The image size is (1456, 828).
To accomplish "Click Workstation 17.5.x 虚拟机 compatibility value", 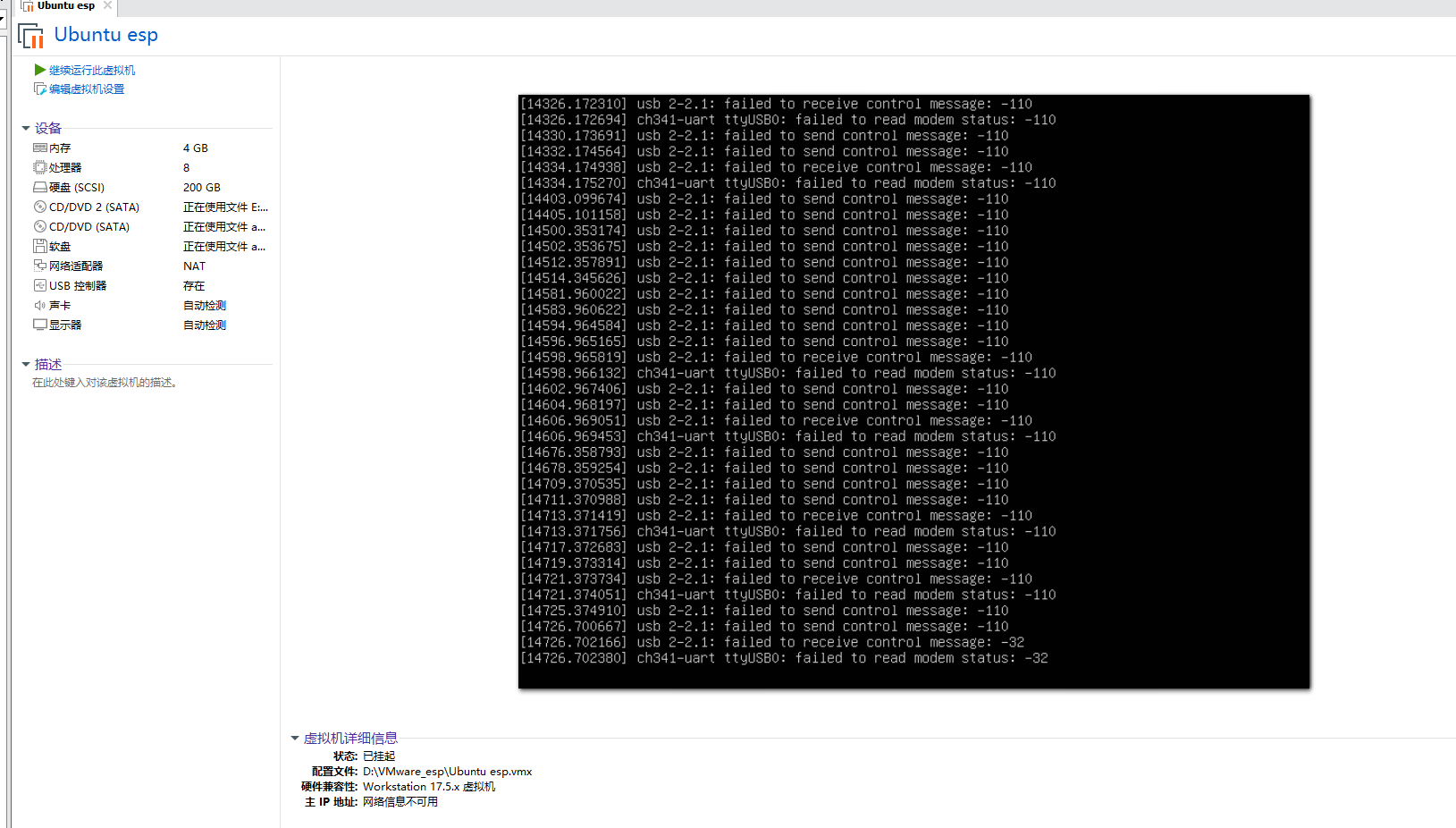I will 429,786.
